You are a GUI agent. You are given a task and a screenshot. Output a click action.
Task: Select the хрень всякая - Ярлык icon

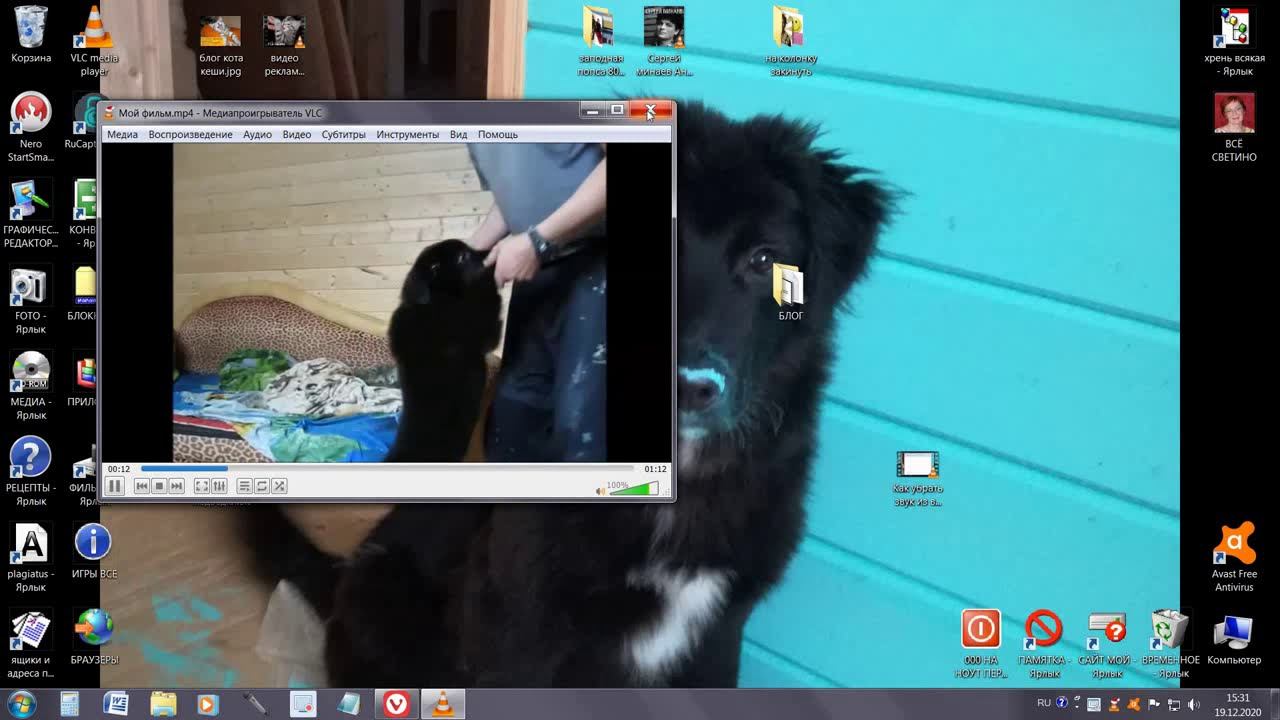1234,41
